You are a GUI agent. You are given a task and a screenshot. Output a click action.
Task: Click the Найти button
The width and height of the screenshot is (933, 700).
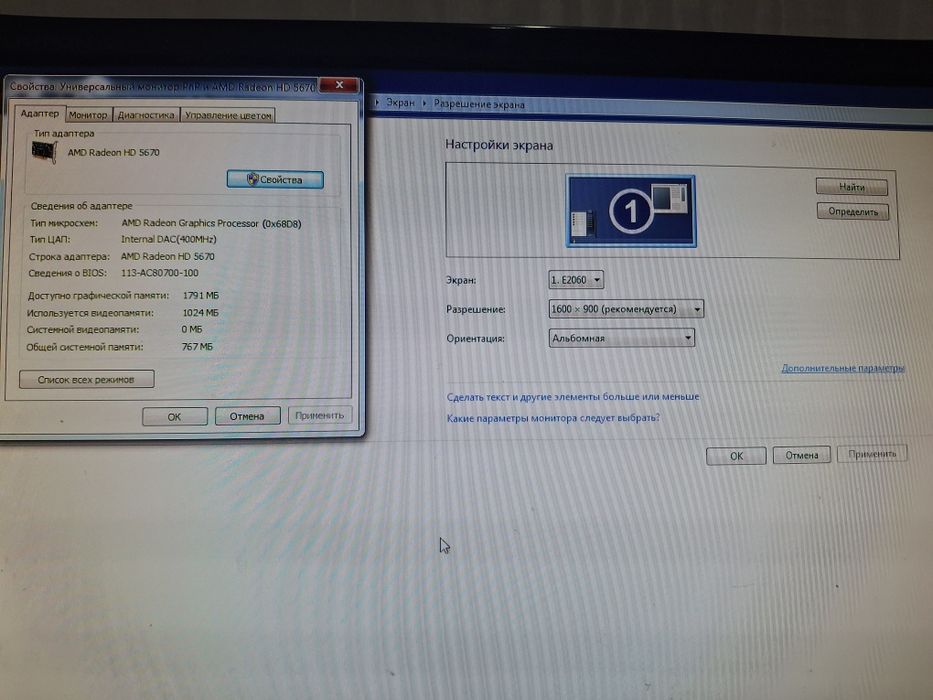tap(851, 187)
